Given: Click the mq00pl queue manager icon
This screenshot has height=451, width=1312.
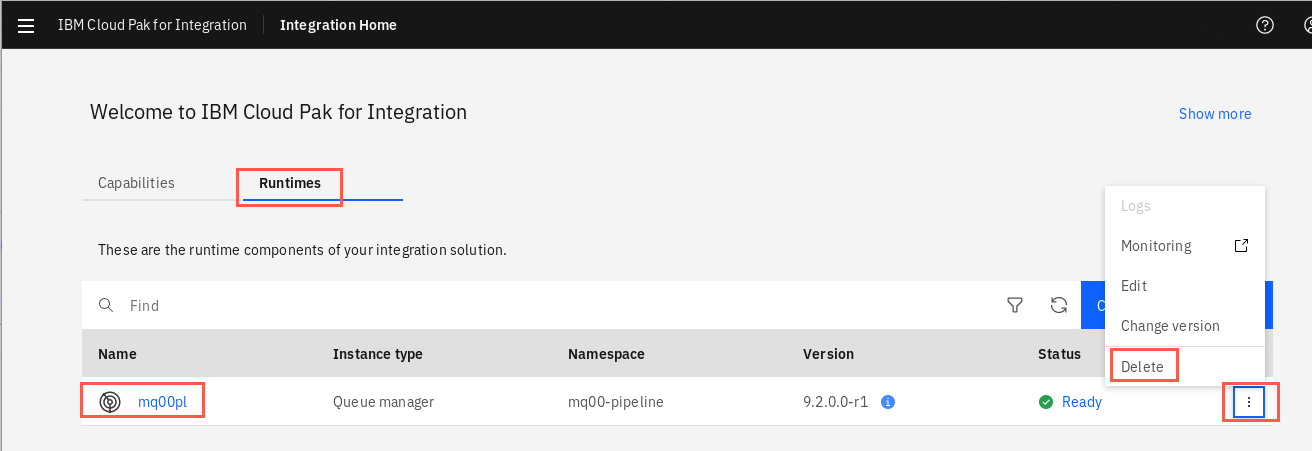Looking at the screenshot, I should point(110,402).
